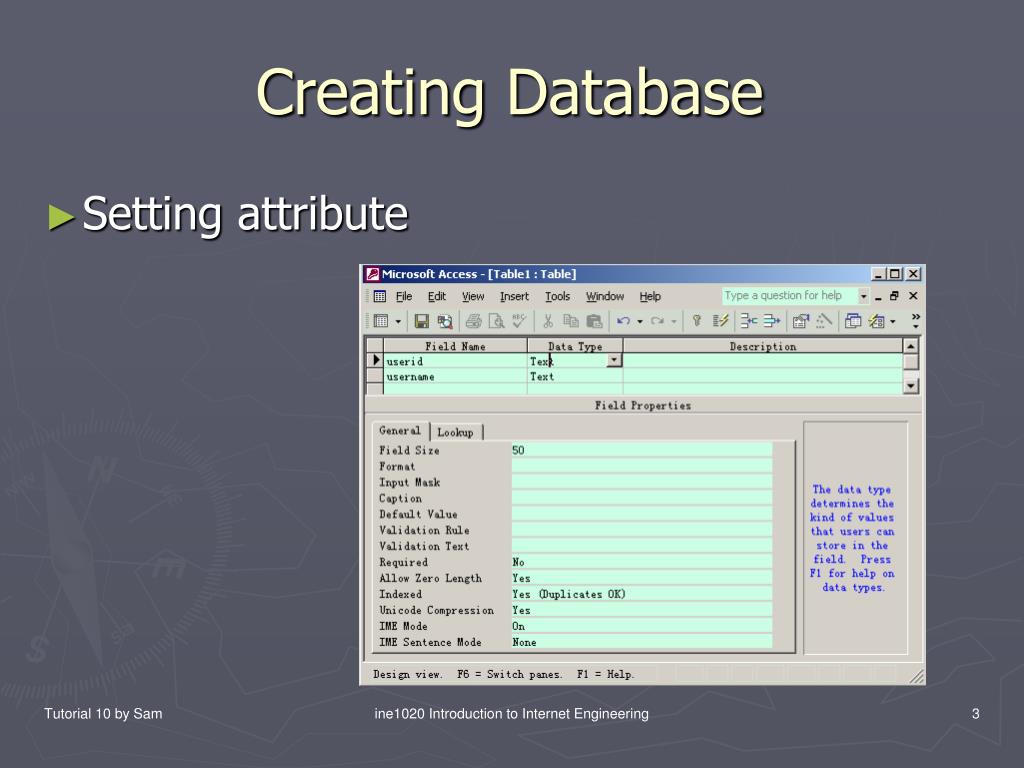Click the Validation Rule property box
This screenshot has width=1024, height=768.
coord(642,530)
